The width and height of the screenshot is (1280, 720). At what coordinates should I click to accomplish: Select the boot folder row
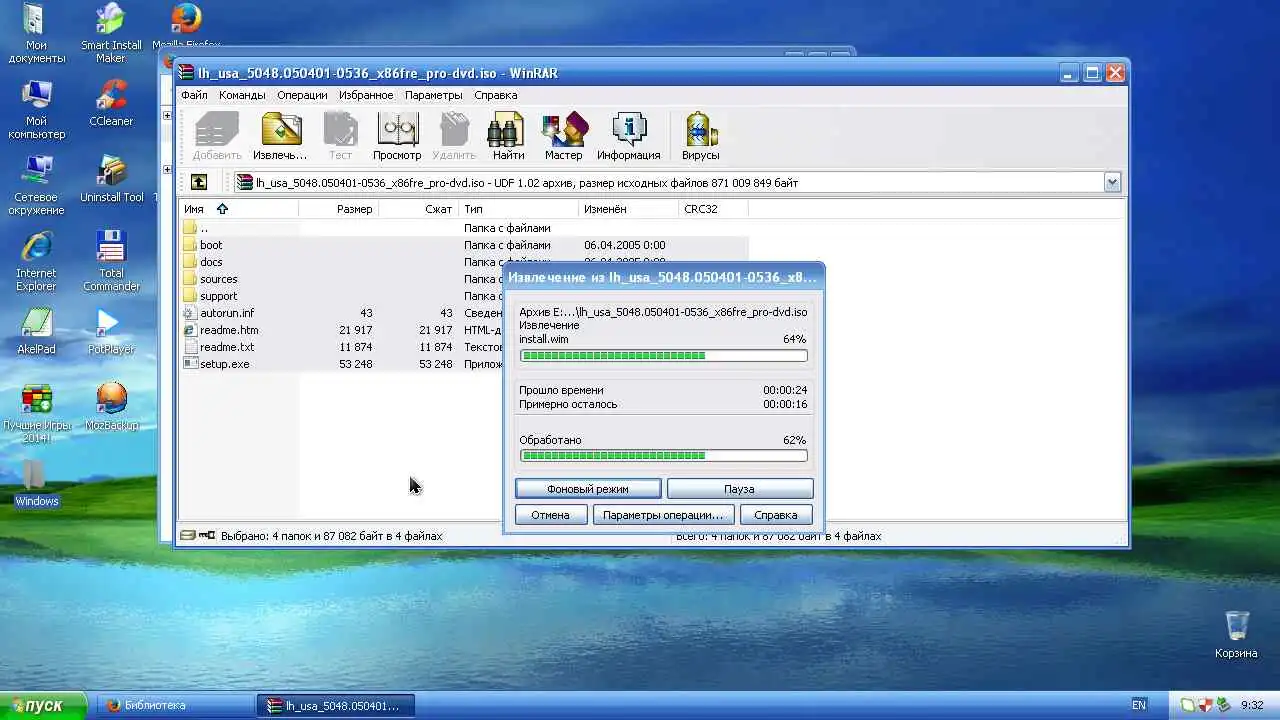click(464, 245)
